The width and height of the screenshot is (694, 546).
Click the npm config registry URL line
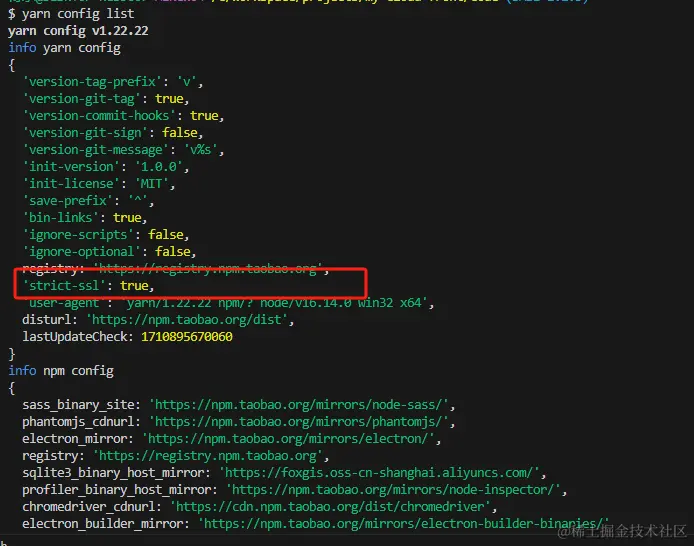coord(176,456)
